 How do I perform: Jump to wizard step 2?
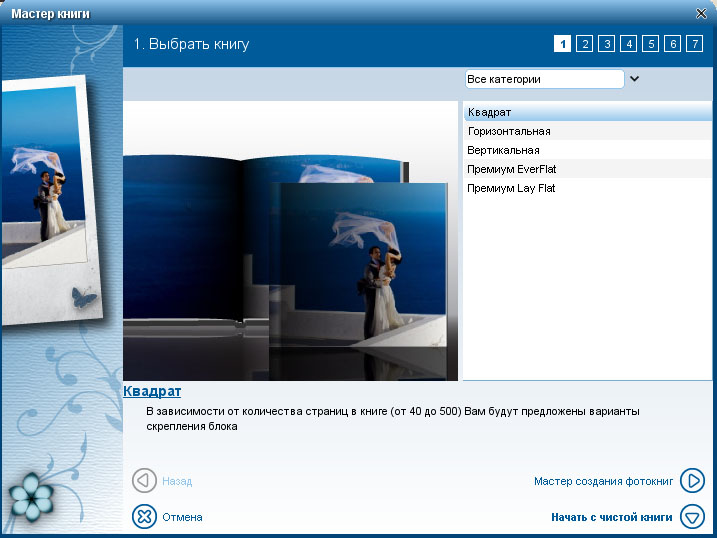584,44
